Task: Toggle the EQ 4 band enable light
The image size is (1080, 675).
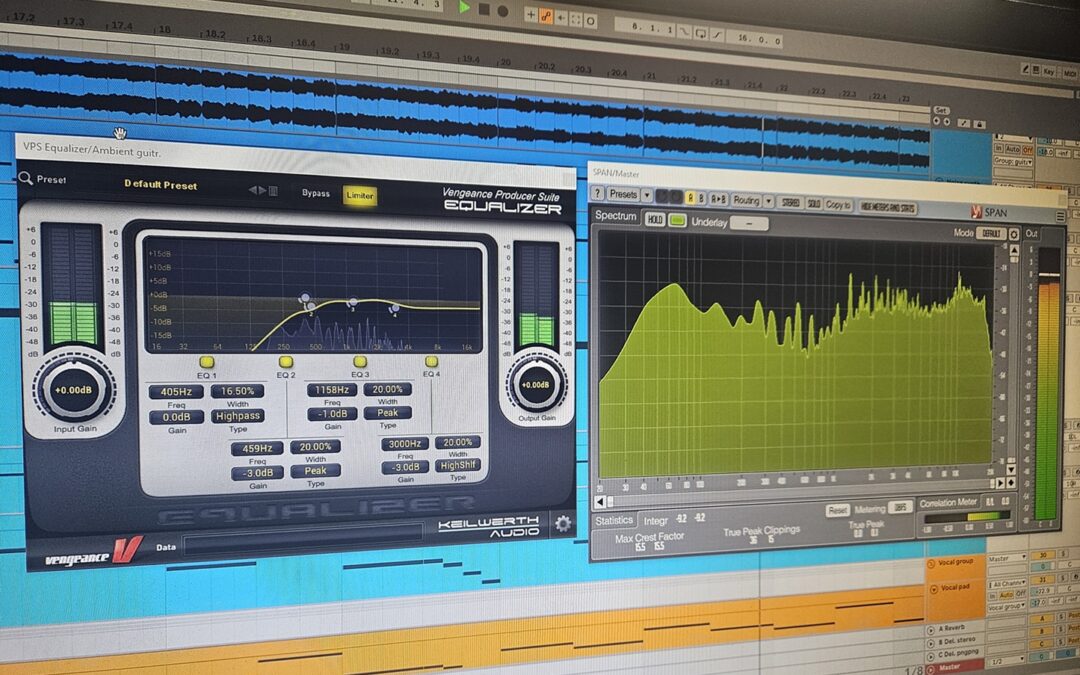Action: [431, 361]
